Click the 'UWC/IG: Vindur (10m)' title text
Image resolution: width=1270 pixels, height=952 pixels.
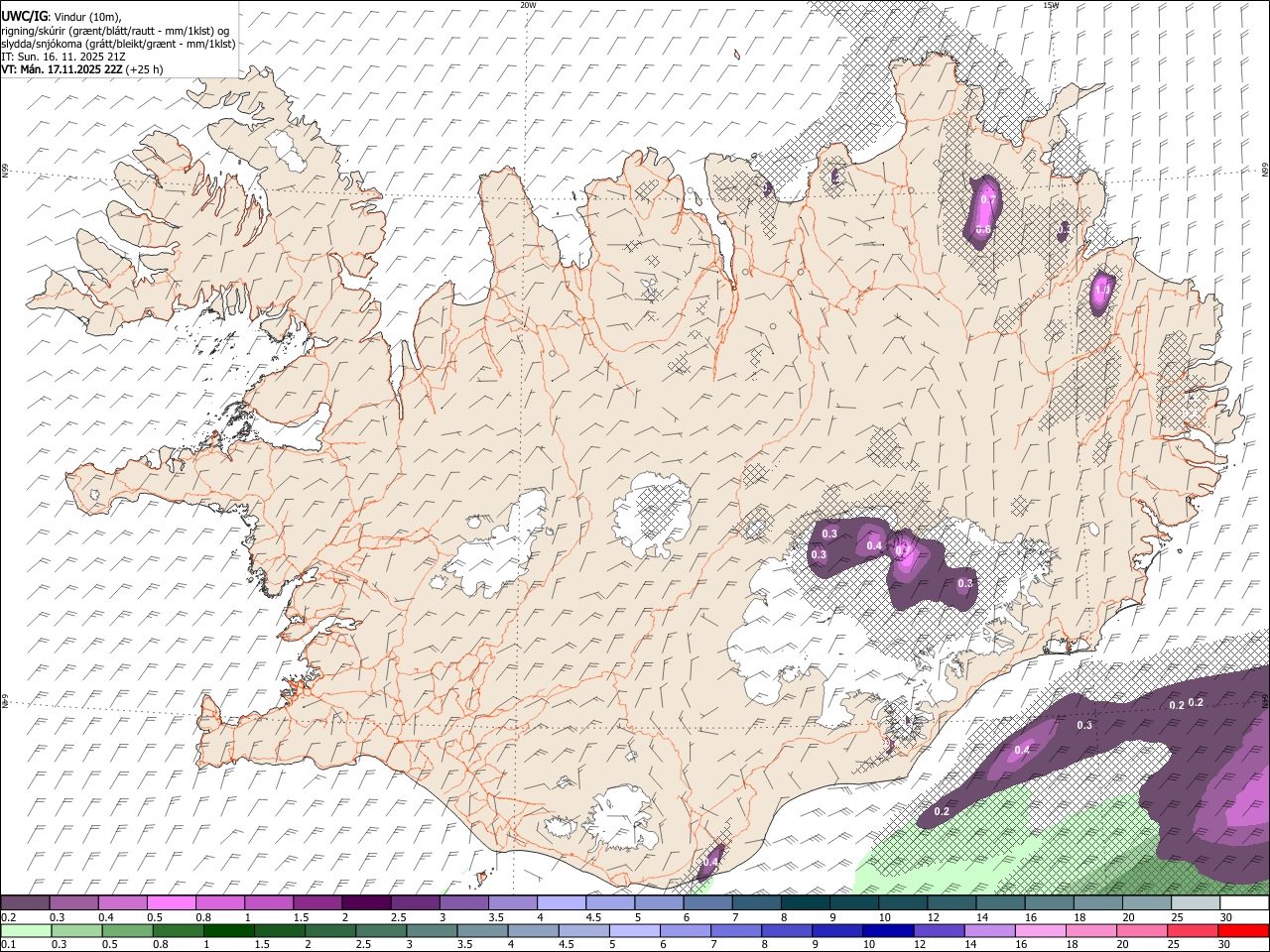click(x=61, y=16)
